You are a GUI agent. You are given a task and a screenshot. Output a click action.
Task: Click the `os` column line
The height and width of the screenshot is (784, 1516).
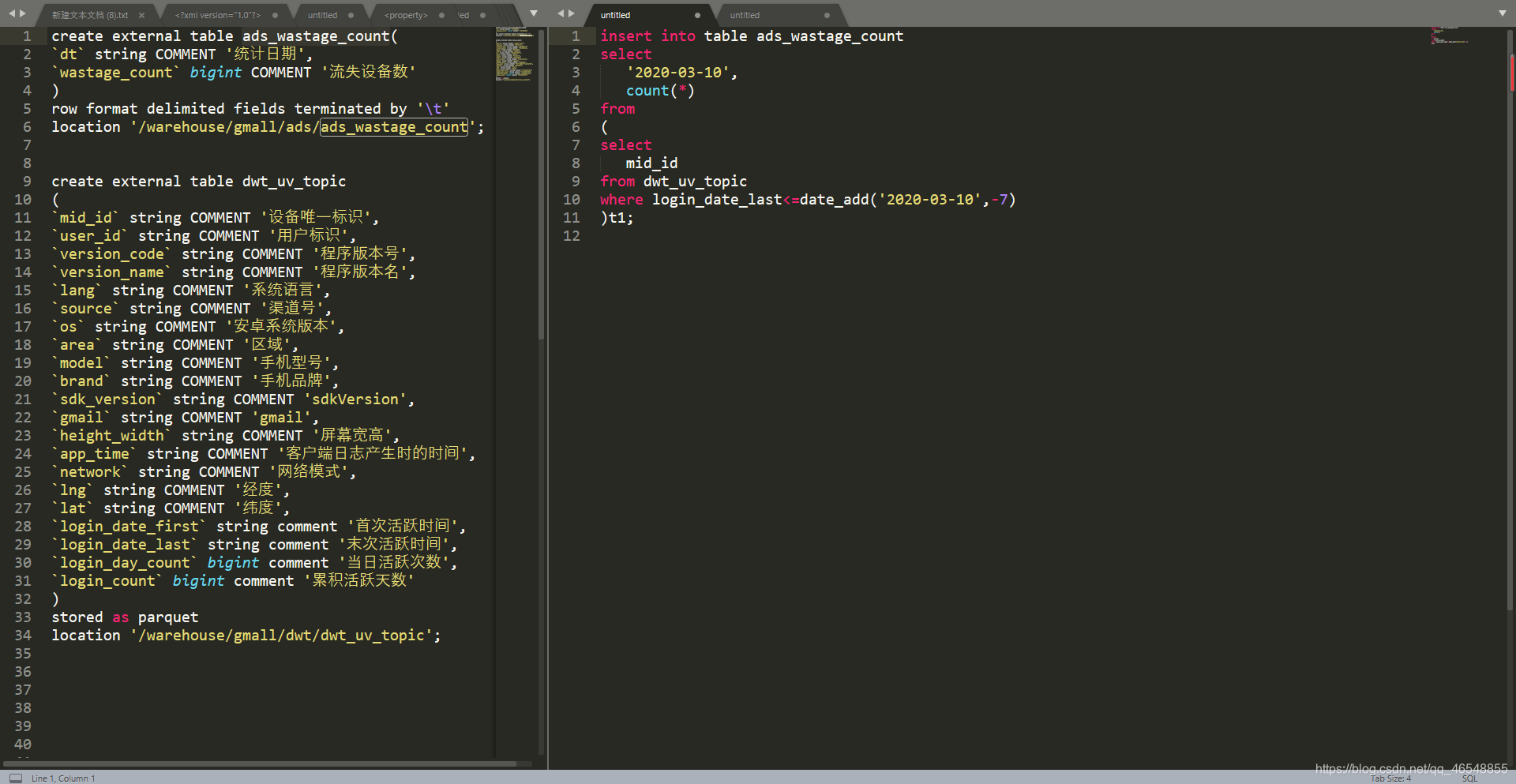pos(198,327)
